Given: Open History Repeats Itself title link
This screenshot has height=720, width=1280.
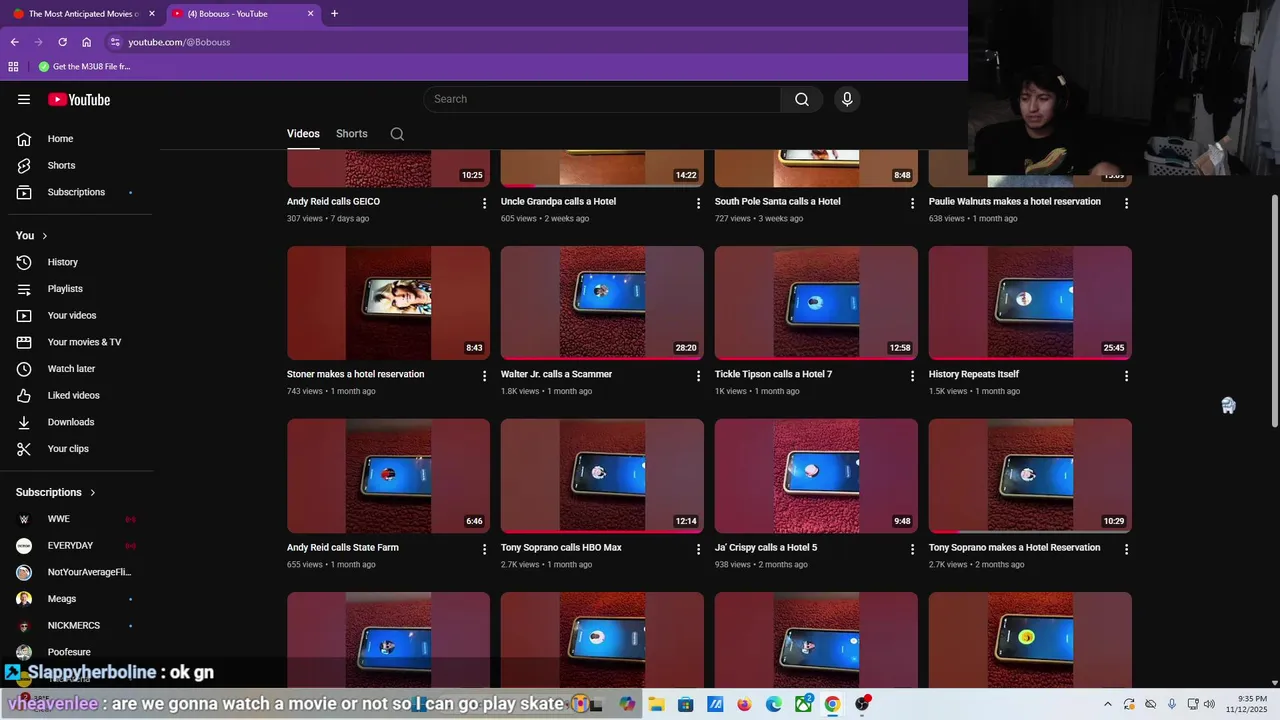Looking at the screenshot, I should pyautogui.click(x=973, y=374).
